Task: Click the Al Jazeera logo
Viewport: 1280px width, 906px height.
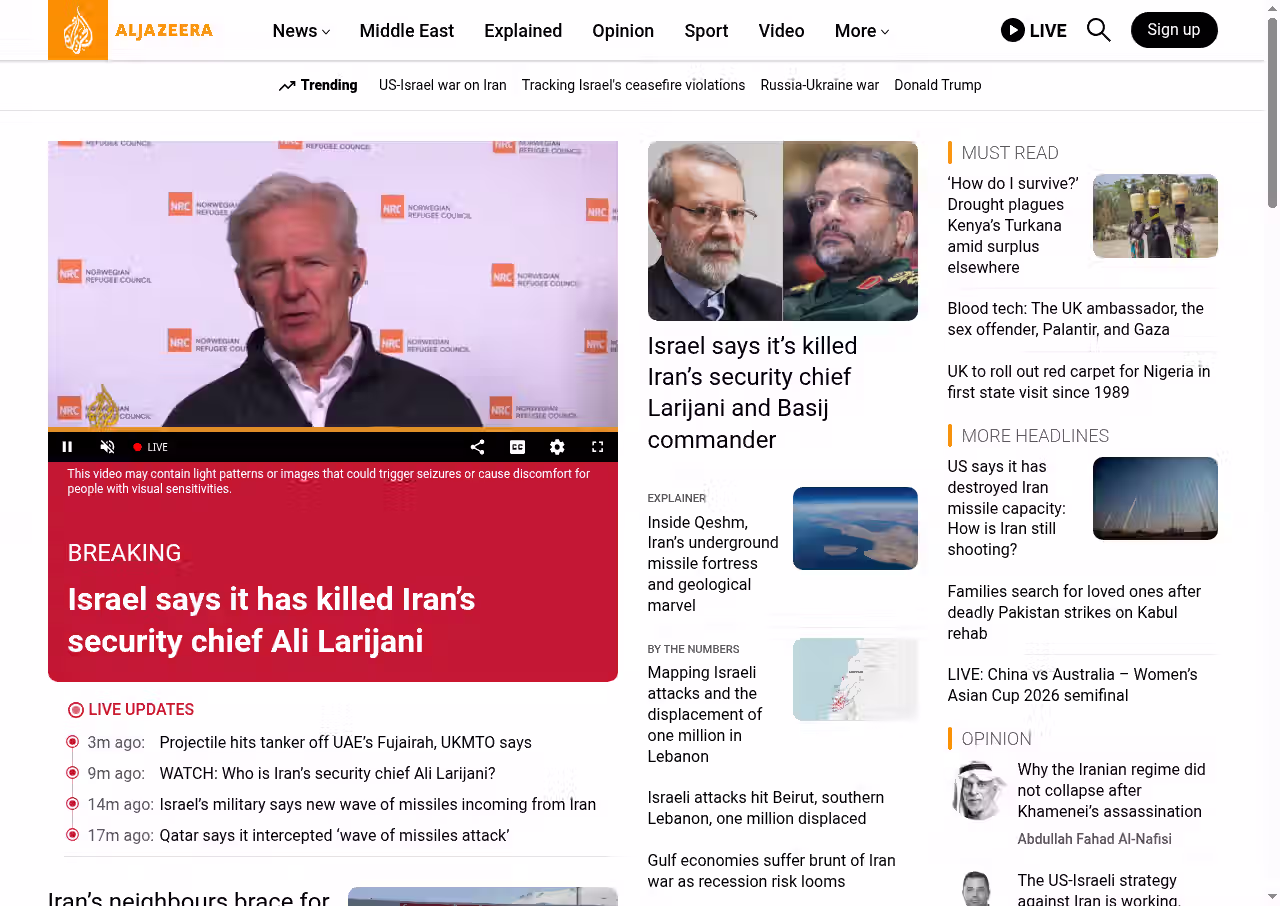Action: 131,30
